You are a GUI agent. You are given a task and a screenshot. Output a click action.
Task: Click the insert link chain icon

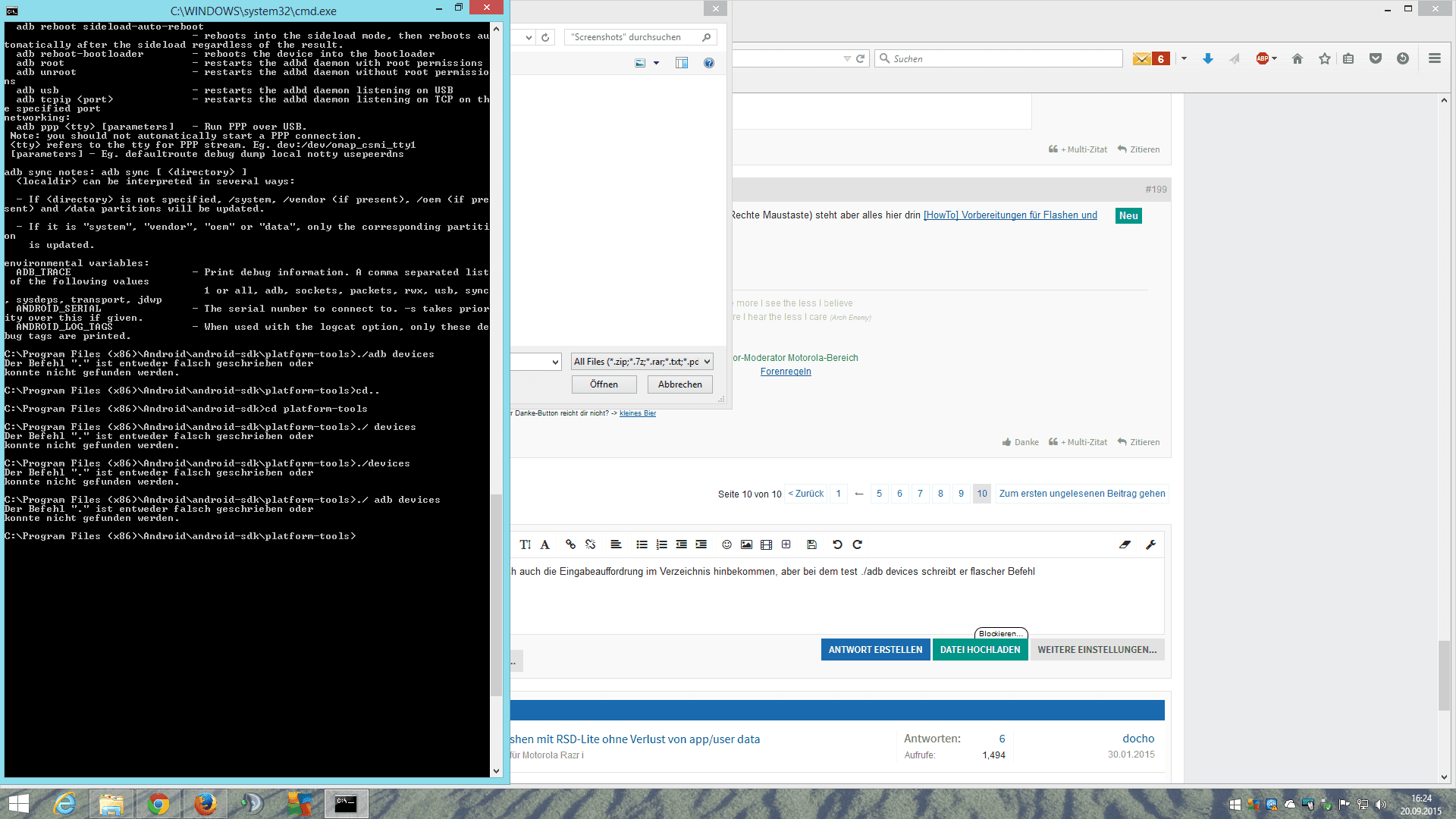(x=570, y=544)
